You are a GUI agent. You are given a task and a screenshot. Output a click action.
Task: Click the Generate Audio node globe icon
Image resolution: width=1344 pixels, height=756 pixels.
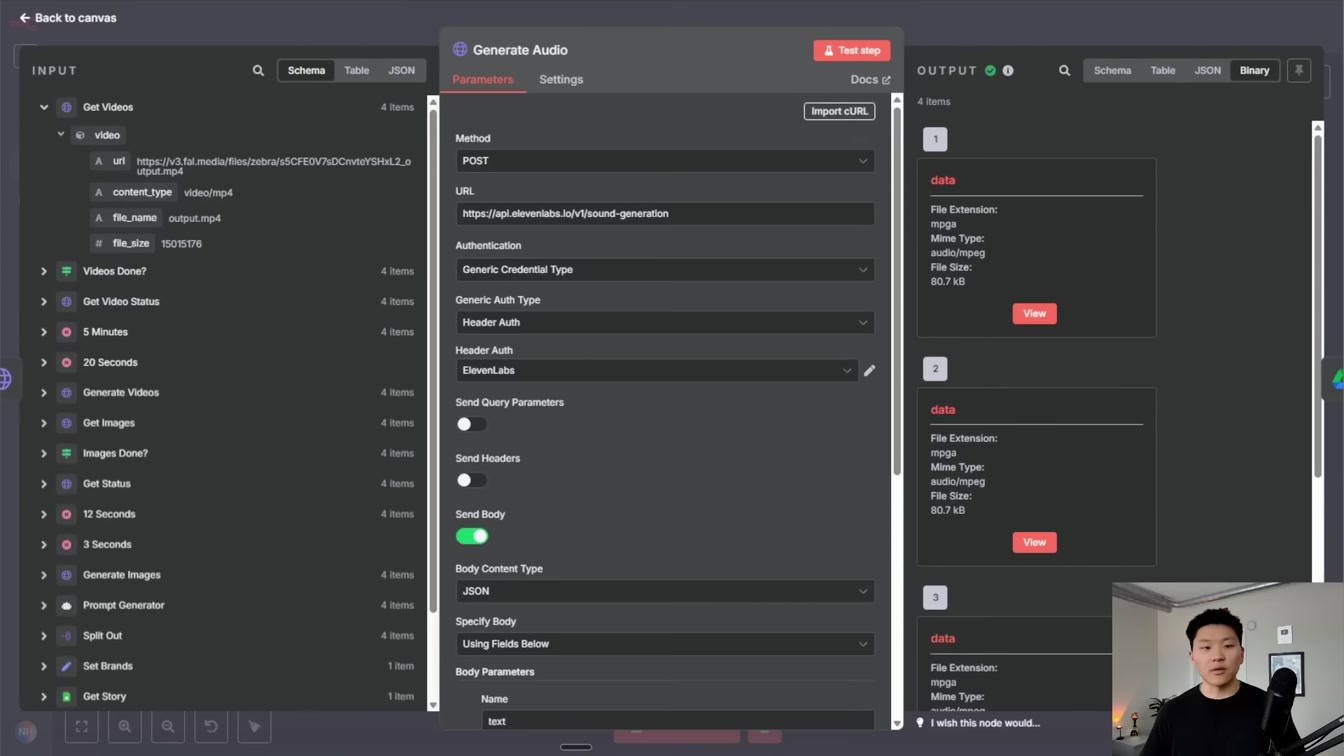pyautogui.click(x=460, y=49)
